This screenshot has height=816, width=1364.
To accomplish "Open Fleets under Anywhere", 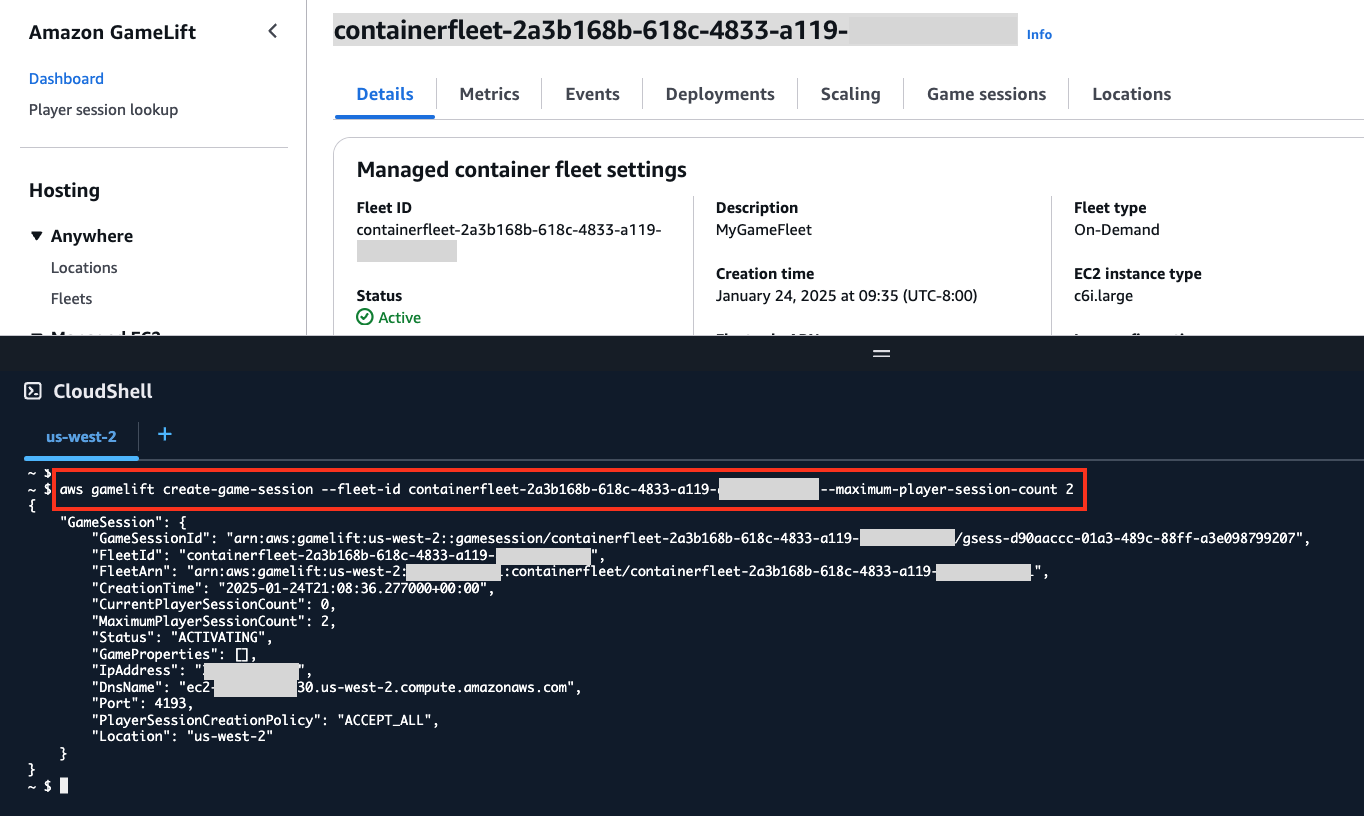I will pyautogui.click(x=71, y=298).
